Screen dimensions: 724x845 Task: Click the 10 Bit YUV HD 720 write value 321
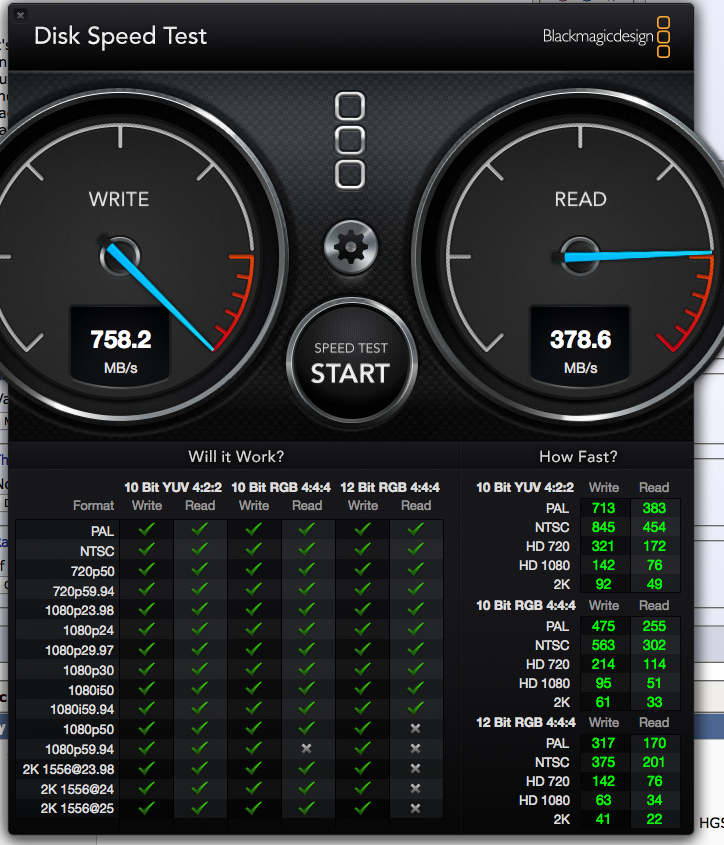tap(603, 546)
